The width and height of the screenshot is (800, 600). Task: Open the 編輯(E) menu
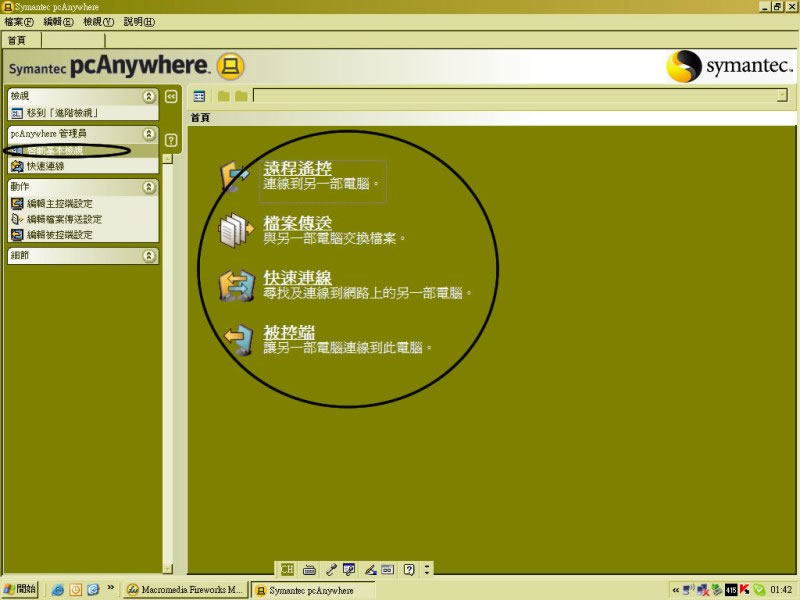(x=58, y=22)
